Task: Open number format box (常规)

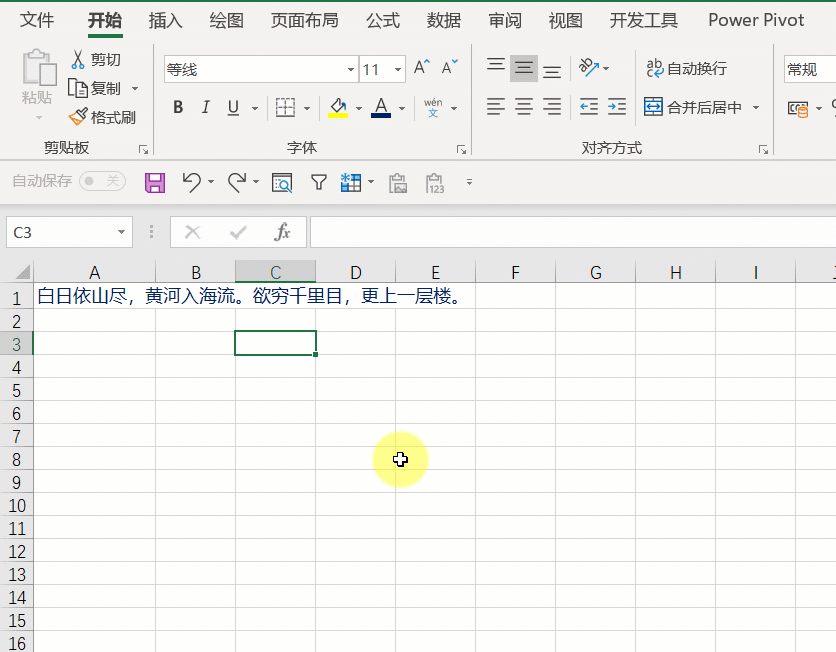Action: [809, 69]
